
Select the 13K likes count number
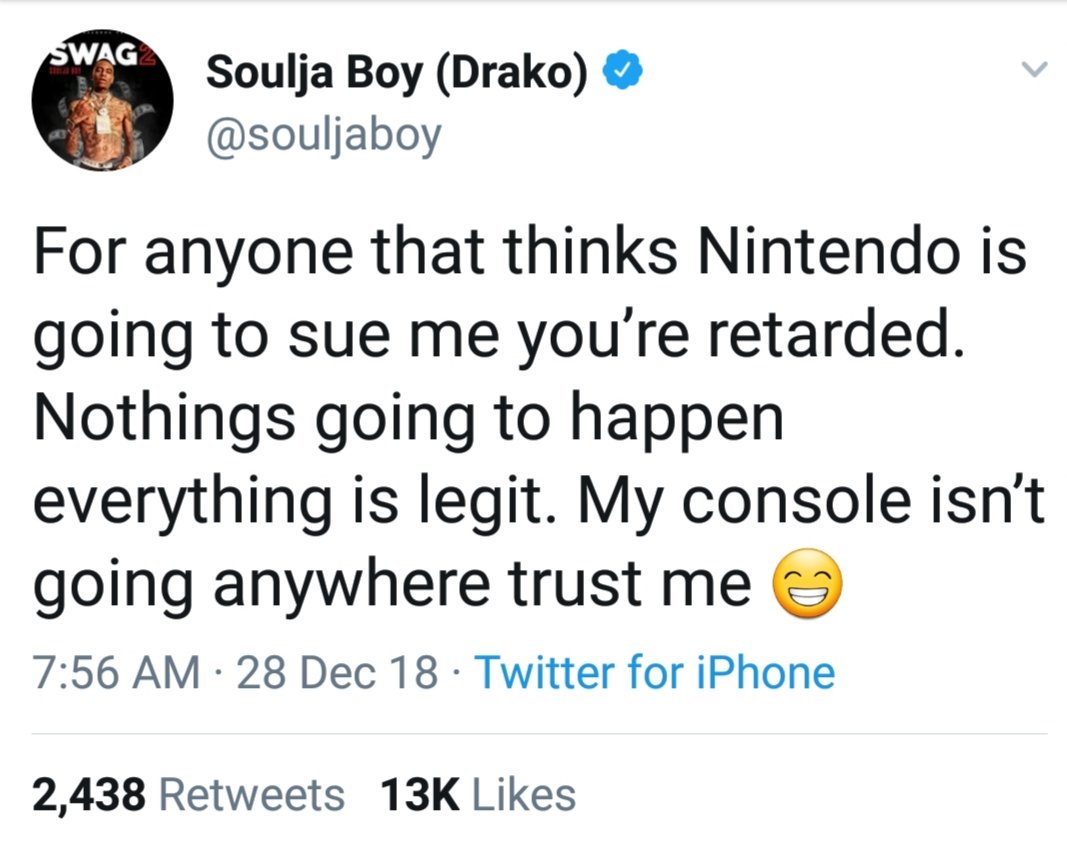(x=420, y=795)
